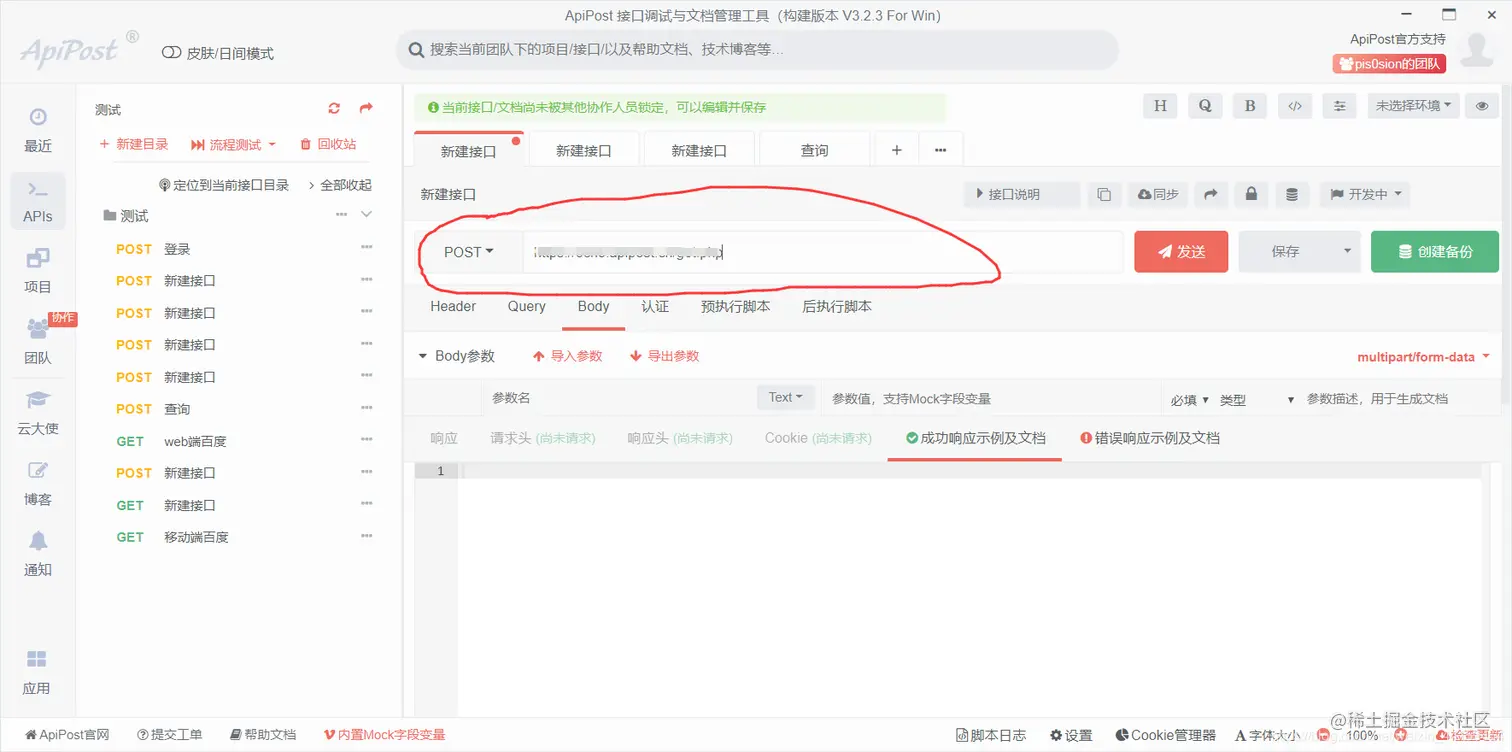Open 通知 notifications bell in sidebar

38,555
